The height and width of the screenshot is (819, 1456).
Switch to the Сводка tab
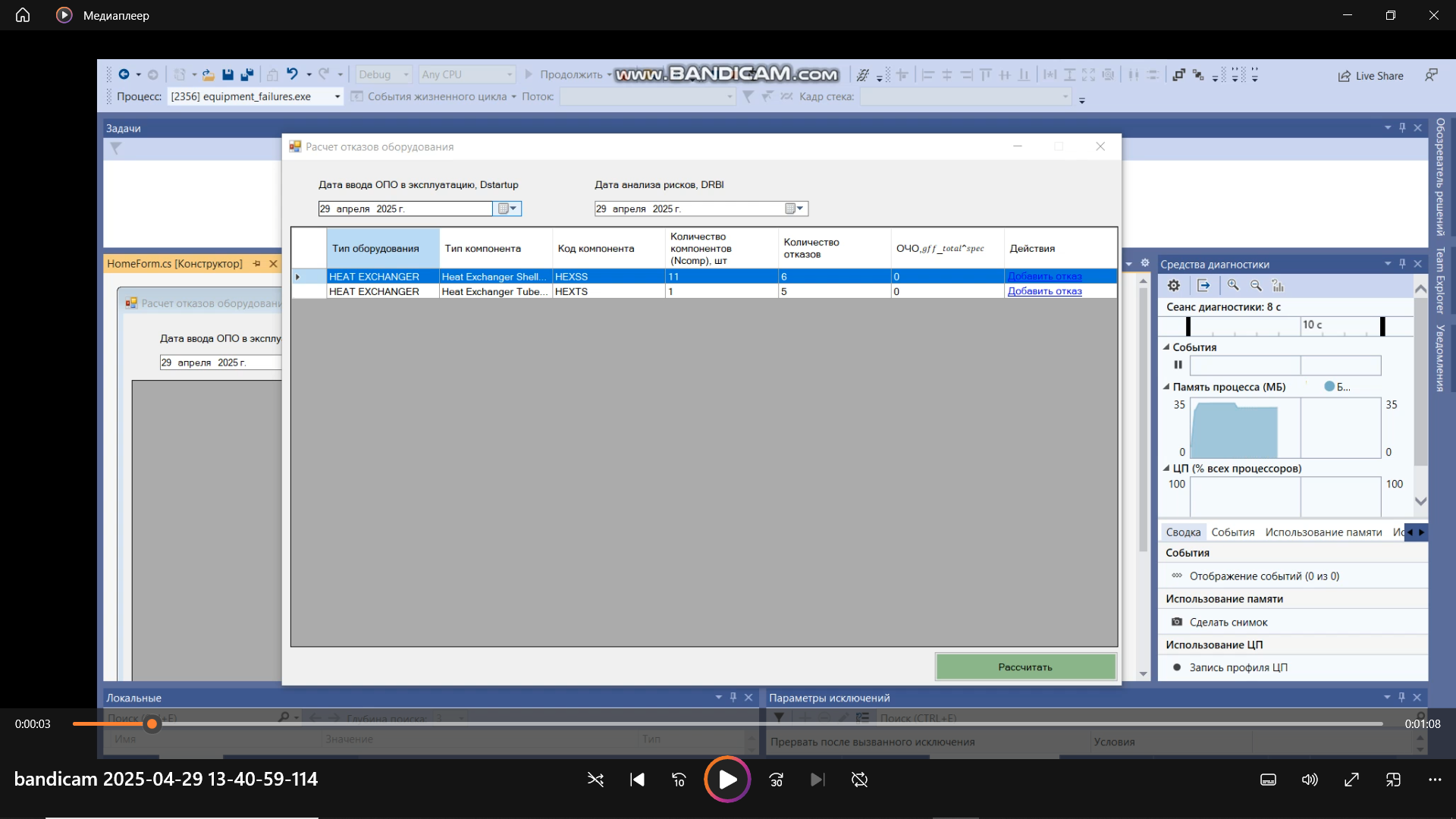pyautogui.click(x=1183, y=532)
